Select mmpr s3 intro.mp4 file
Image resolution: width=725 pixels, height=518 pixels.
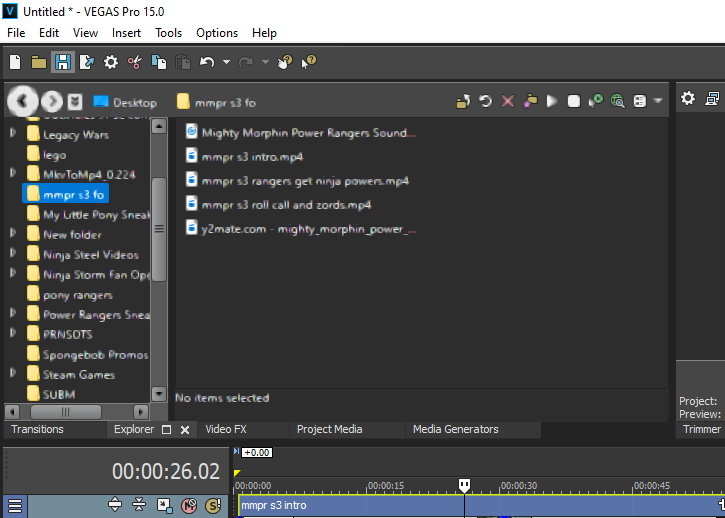[244, 157]
